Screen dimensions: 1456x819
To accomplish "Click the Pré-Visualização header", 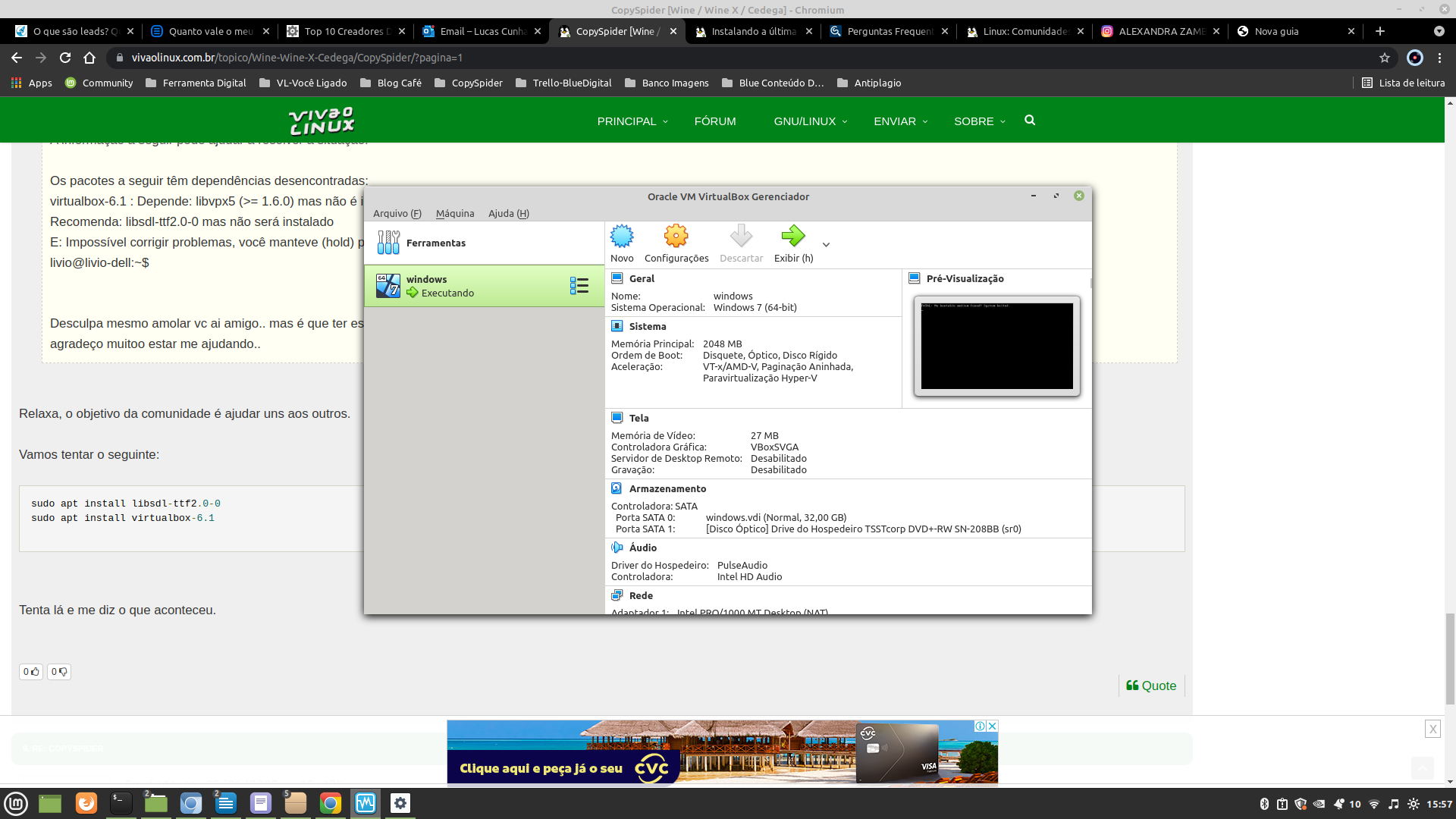I will pyautogui.click(x=965, y=278).
